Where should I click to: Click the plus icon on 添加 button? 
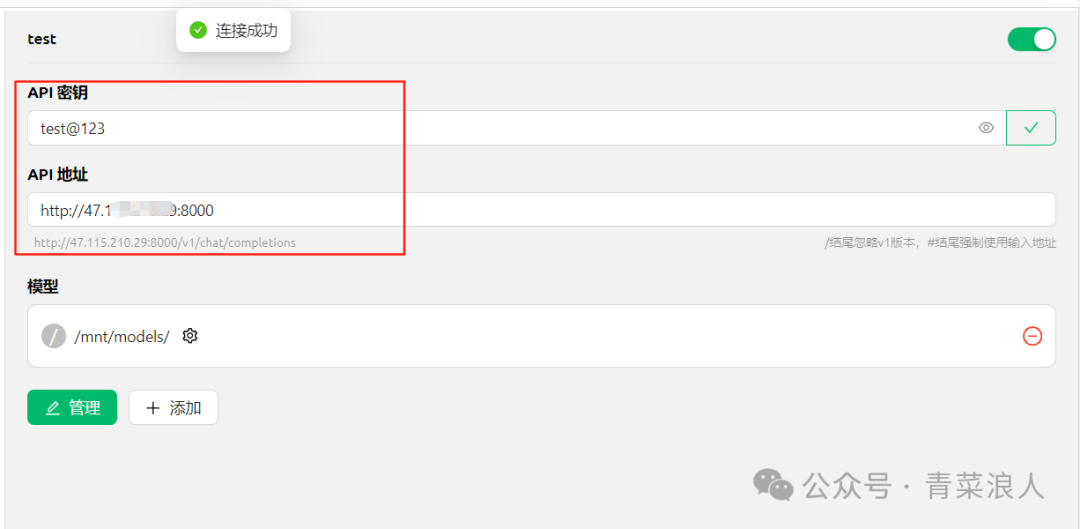pyautogui.click(x=153, y=408)
